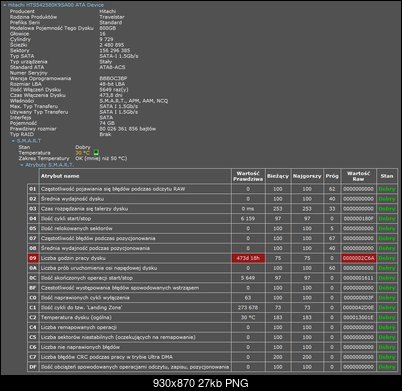Image resolution: width=402 pixels, height=391 pixels.
Task: Click raw value '0000042D0E' in row C1
Action: tap(358, 308)
